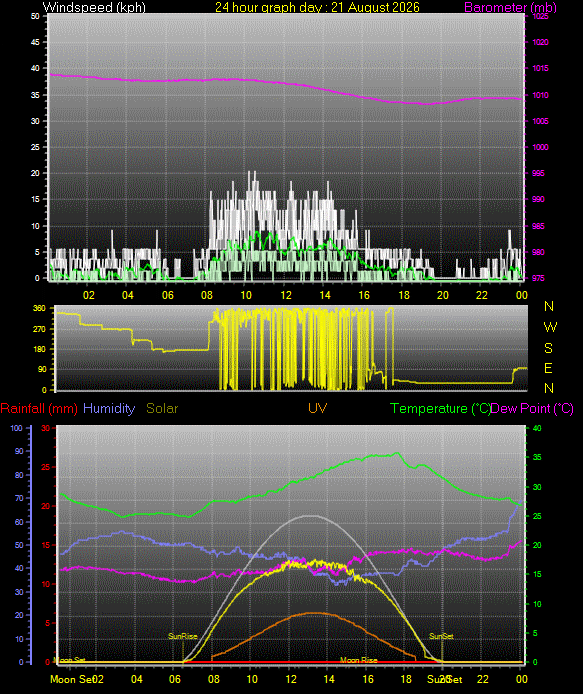Click the 40 temperature scale value
Image resolution: width=583 pixels, height=694 pixels.
point(537,428)
